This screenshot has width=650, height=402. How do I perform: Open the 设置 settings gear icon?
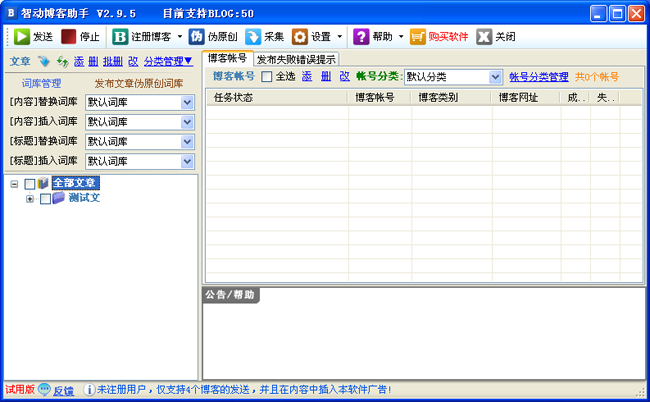[300, 37]
